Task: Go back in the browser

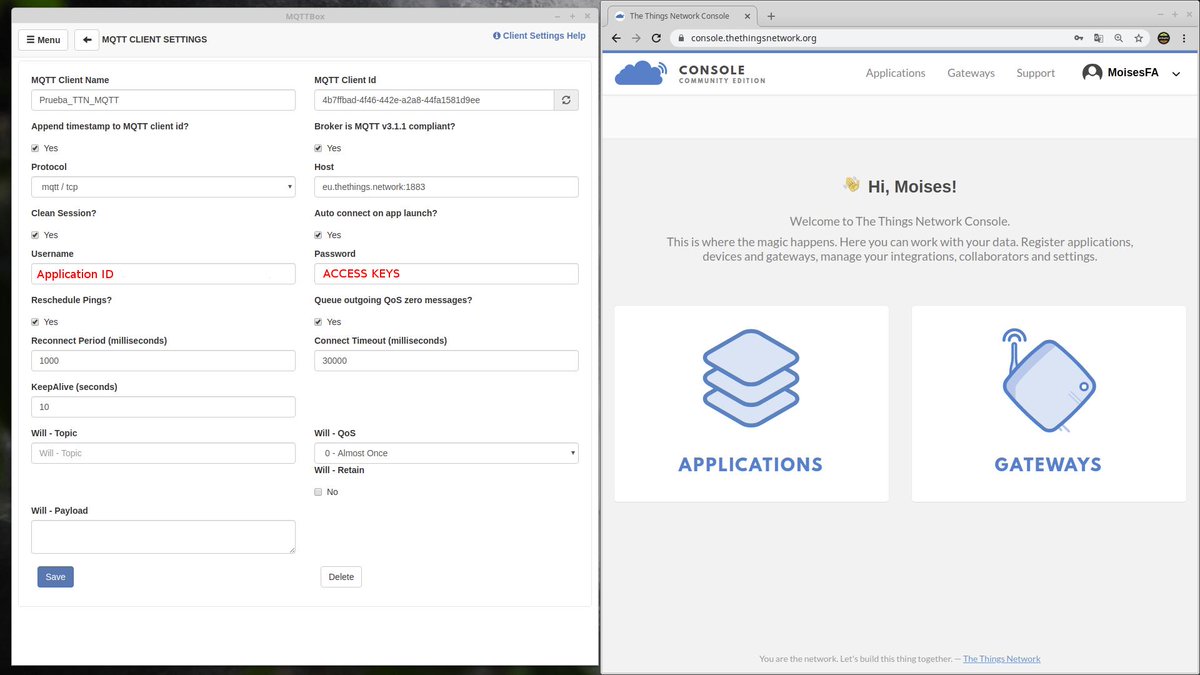Action: tap(616, 38)
